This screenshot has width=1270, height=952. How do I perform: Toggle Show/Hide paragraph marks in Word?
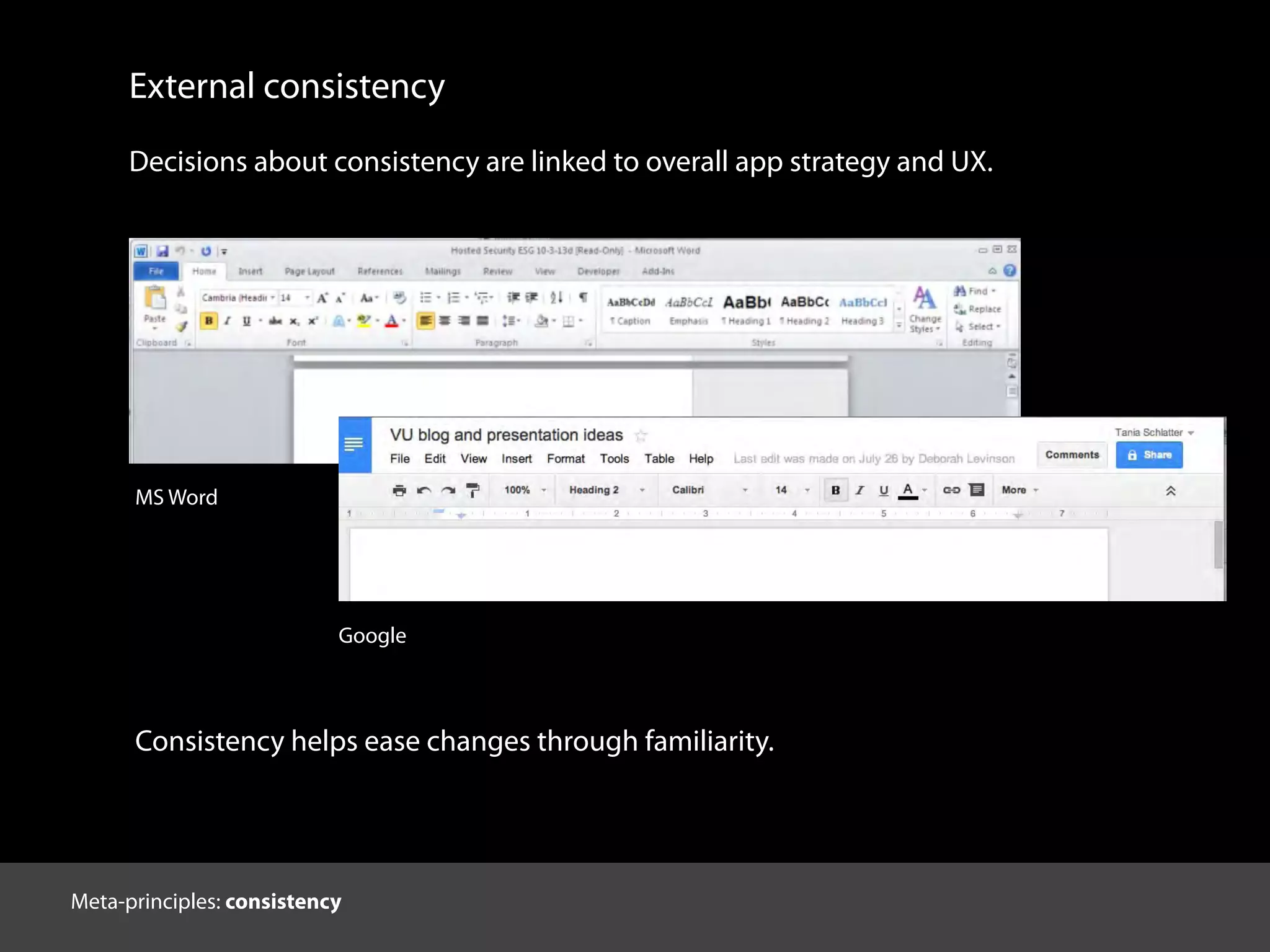point(584,297)
